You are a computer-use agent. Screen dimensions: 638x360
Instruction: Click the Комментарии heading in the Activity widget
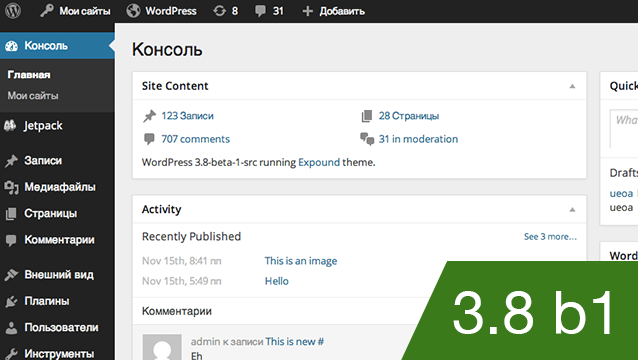click(x=177, y=312)
